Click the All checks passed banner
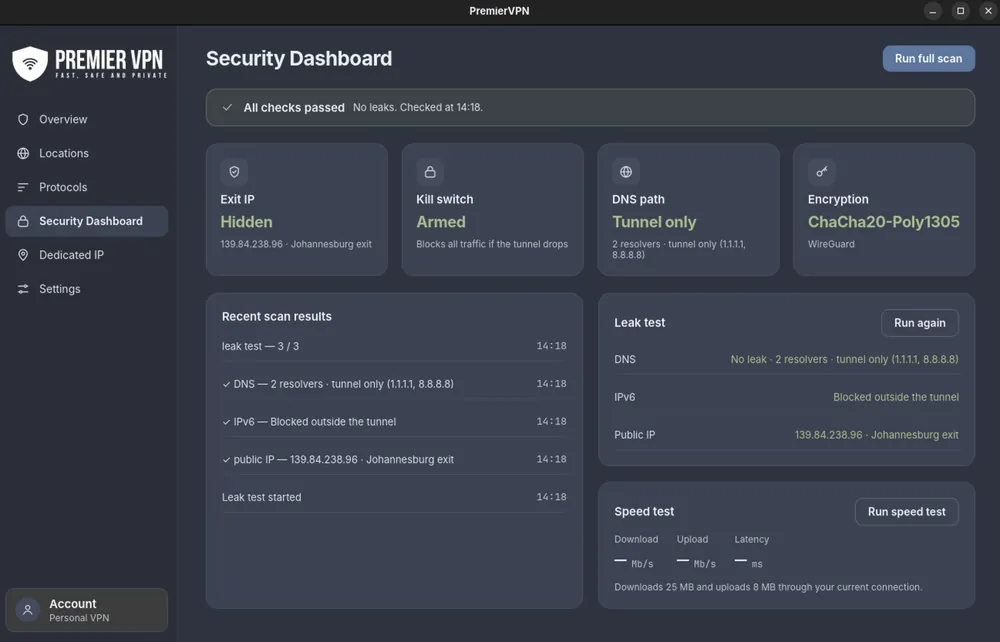 pos(590,107)
